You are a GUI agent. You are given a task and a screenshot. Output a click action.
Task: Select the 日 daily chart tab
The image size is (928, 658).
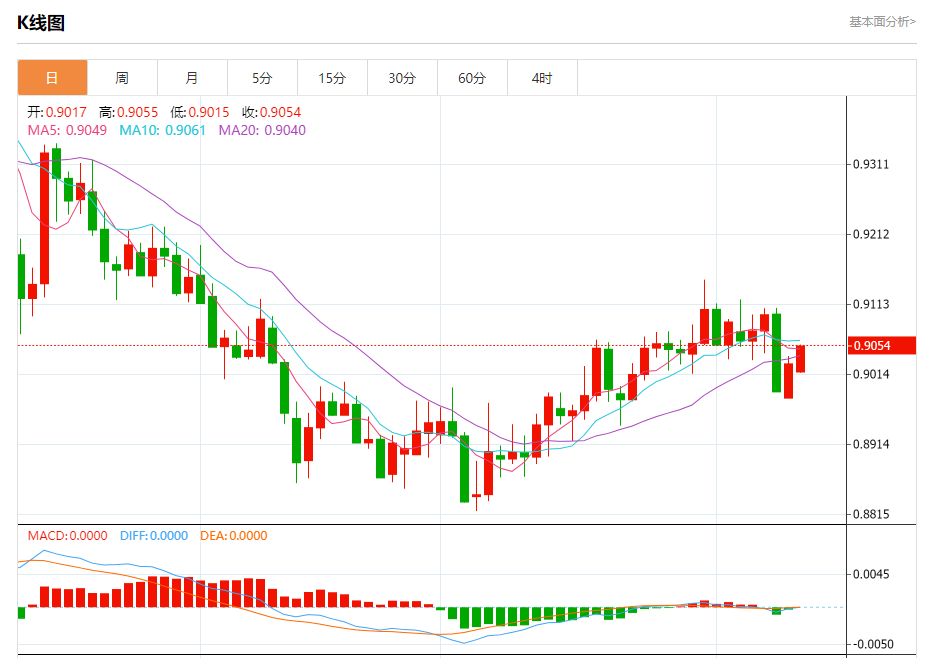[x=53, y=78]
